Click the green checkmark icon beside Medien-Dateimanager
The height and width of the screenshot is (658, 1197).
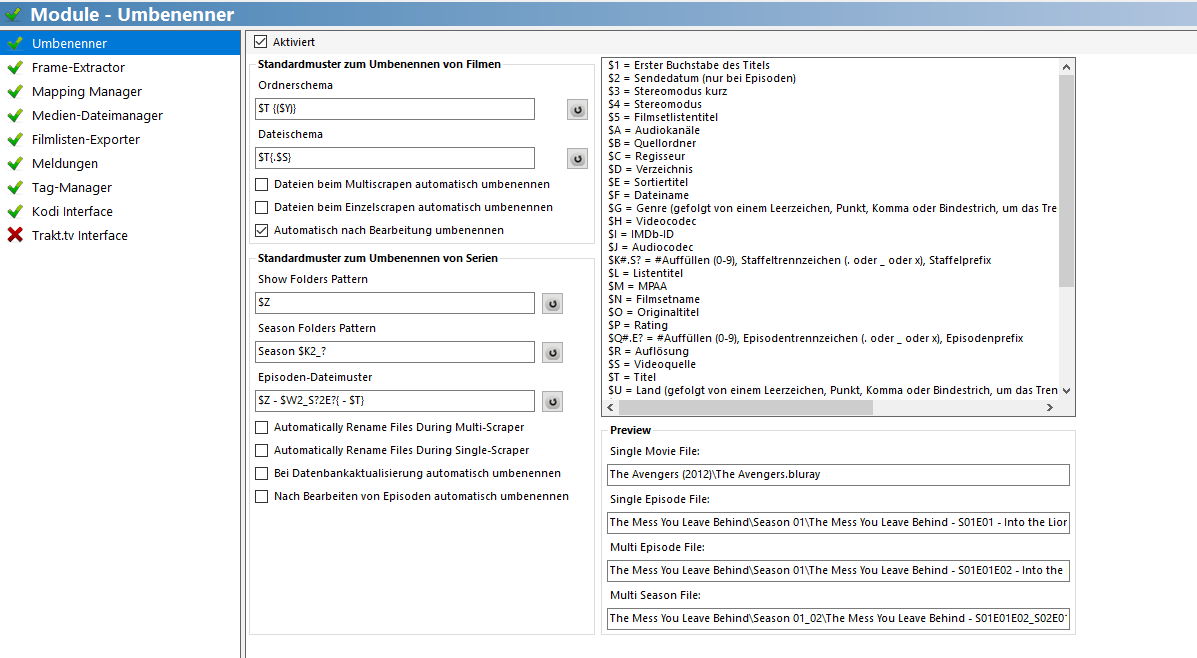click(x=15, y=115)
